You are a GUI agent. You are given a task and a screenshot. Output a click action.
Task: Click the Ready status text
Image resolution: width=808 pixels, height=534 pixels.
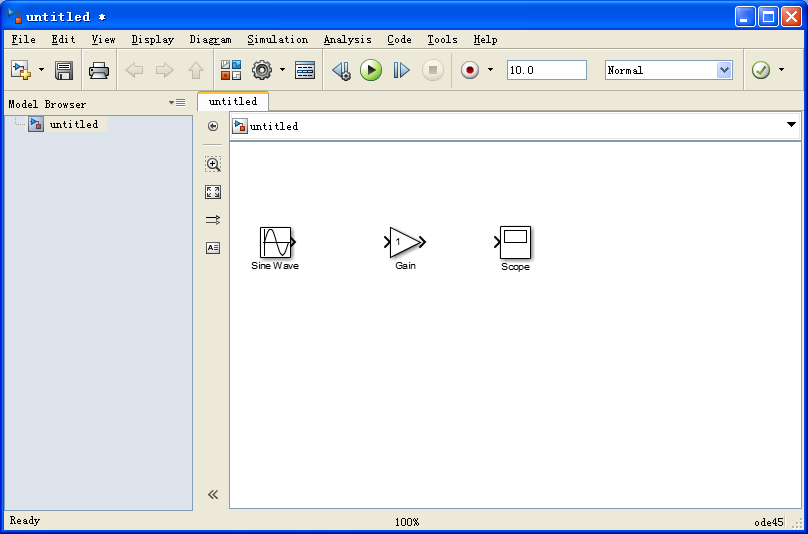point(25,521)
